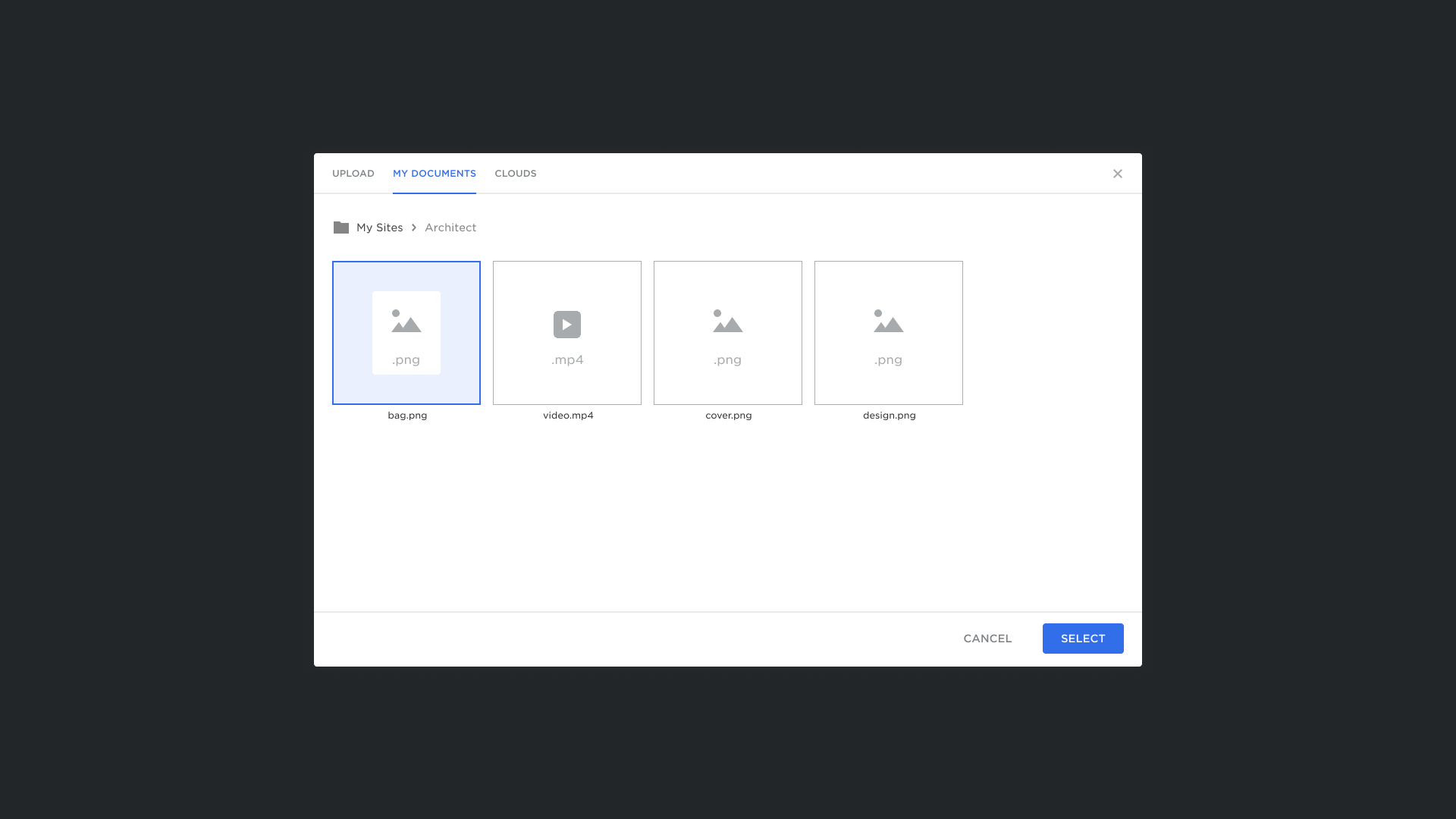Switch to the Upload tab
Image resolution: width=1456 pixels, height=819 pixels.
tap(353, 174)
